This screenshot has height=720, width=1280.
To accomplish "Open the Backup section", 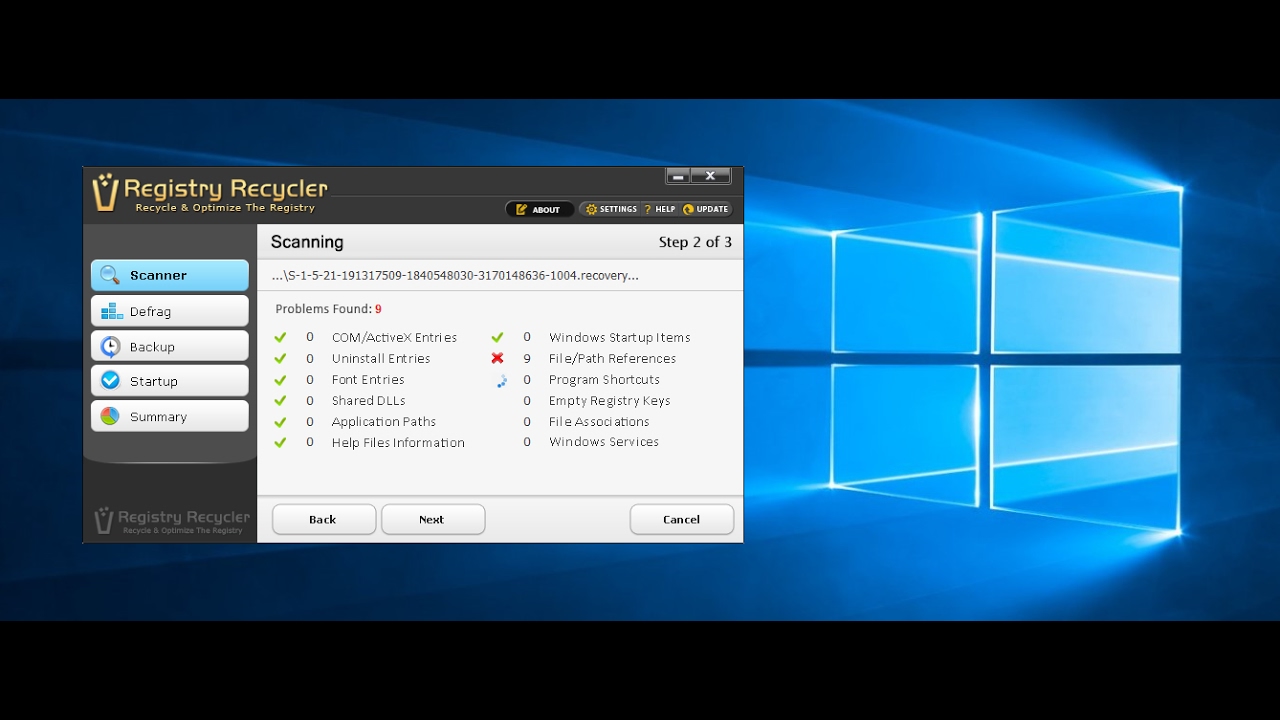I will tap(170, 346).
